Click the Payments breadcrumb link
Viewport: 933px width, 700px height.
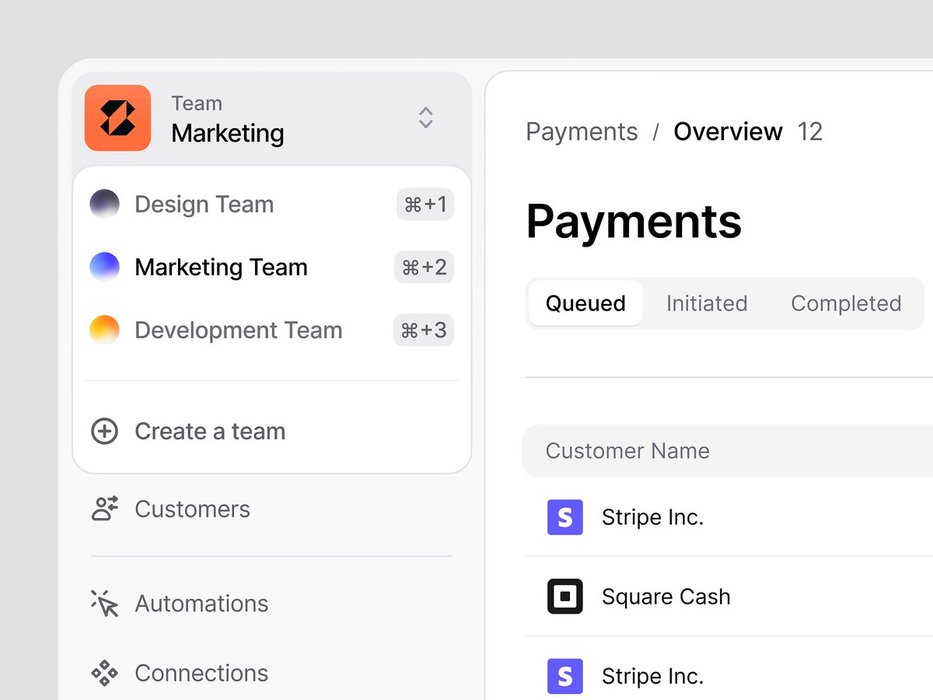582,132
